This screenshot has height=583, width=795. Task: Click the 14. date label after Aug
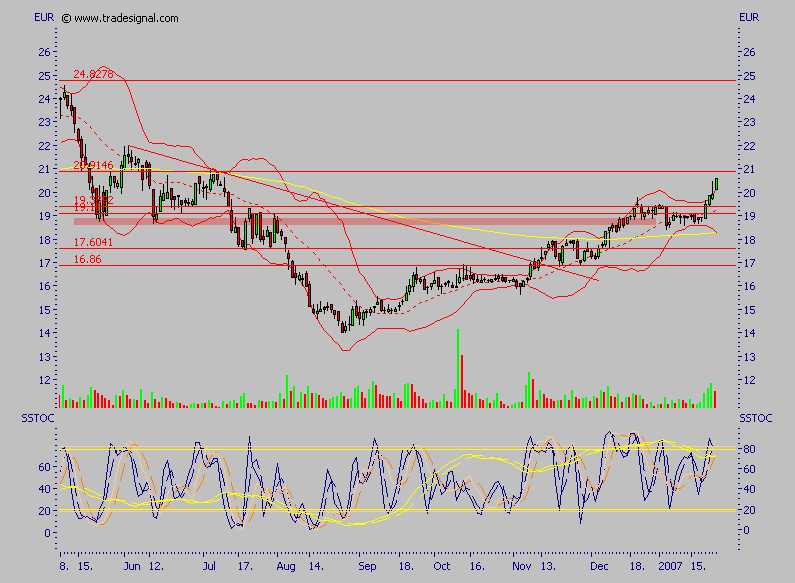[316, 566]
